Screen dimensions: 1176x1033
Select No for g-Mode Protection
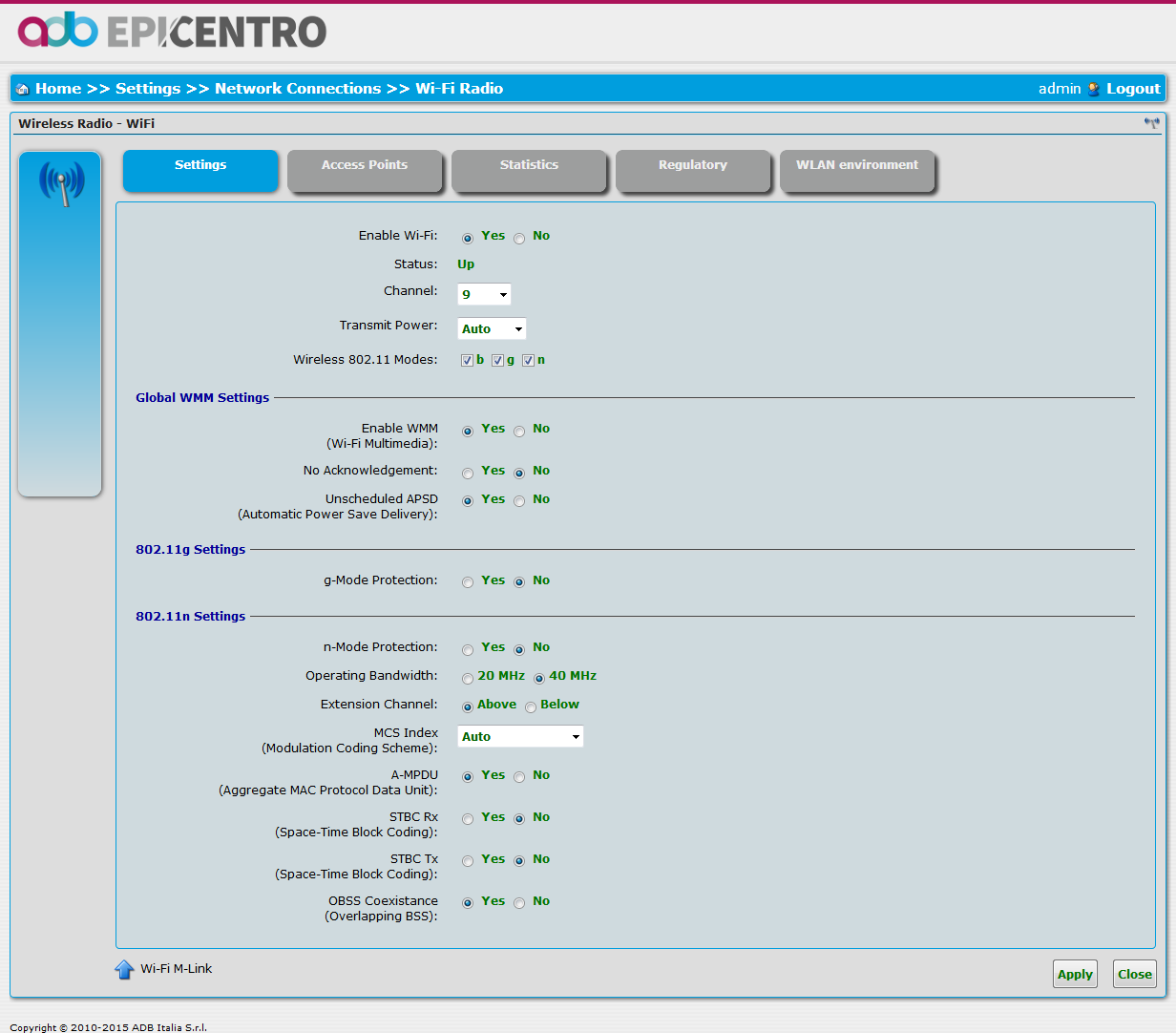pos(519,582)
